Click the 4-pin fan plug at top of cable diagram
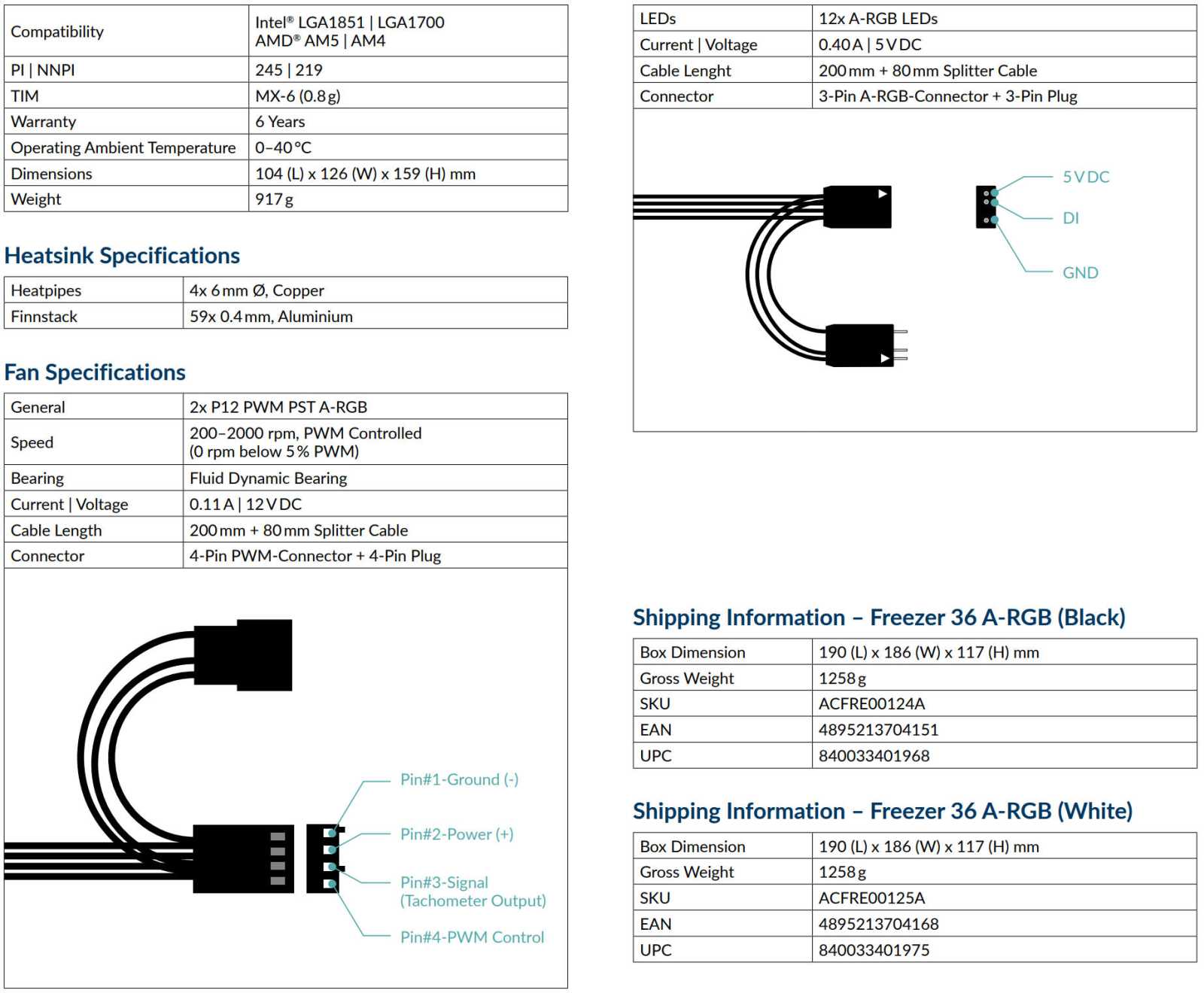Image resolution: width=1204 pixels, height=993 pixels. tap(243, 655)
